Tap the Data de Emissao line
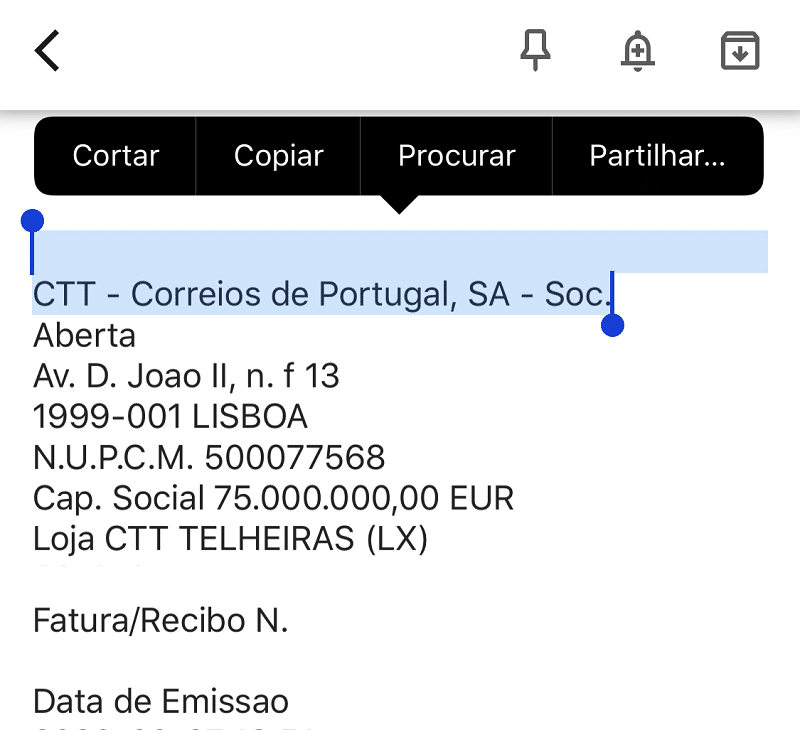Screen dimensions: 800x730 [x=161, y=701]
